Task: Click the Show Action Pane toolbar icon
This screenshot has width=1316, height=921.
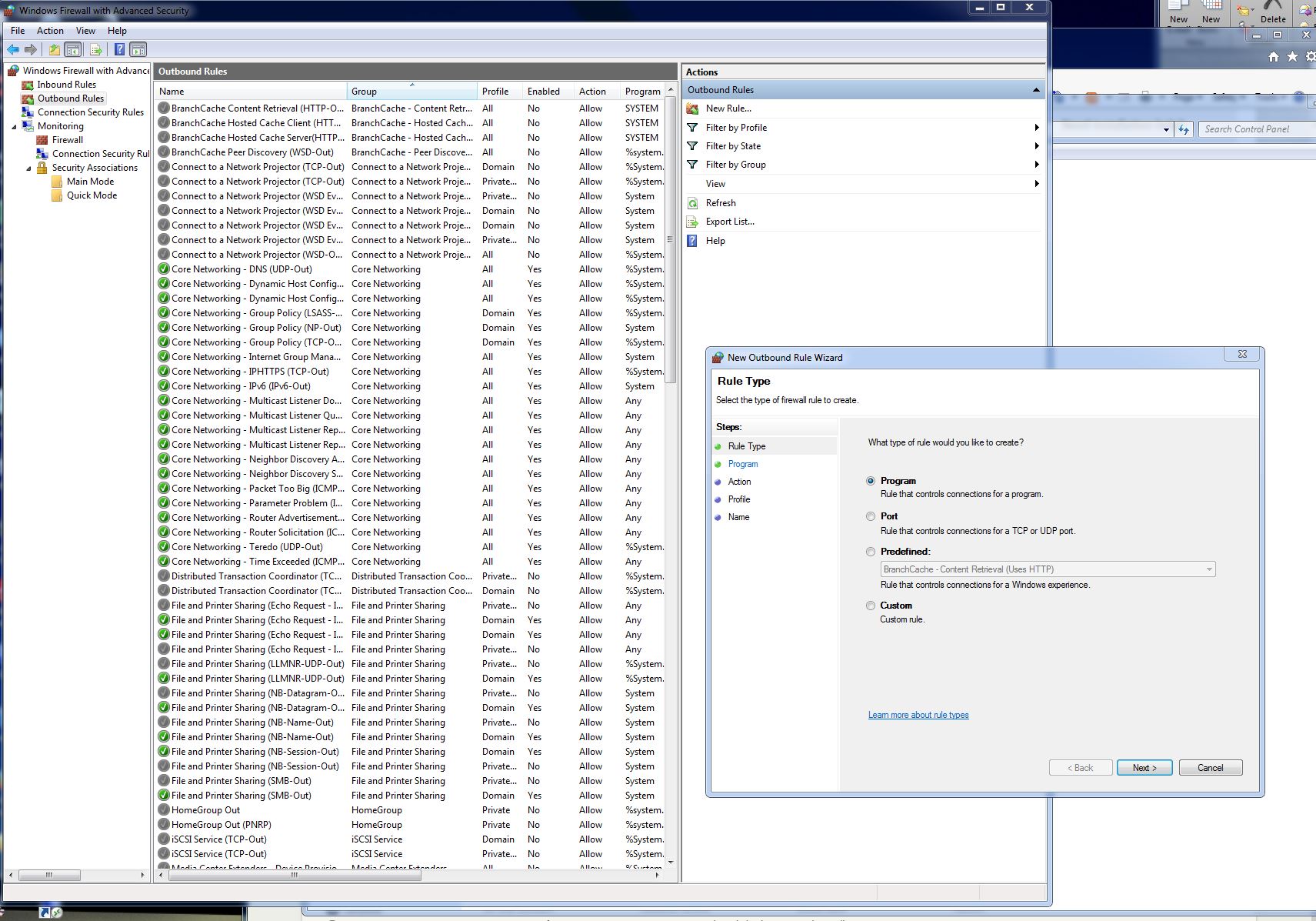Action: (138, 48)
